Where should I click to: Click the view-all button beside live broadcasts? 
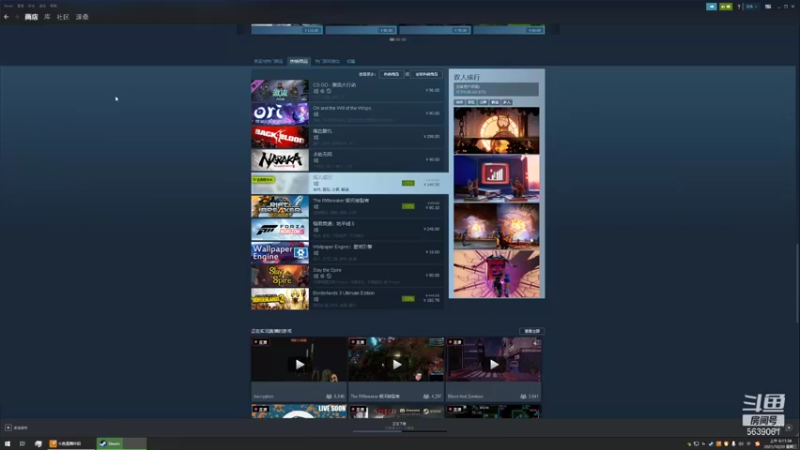pos(532,331)
